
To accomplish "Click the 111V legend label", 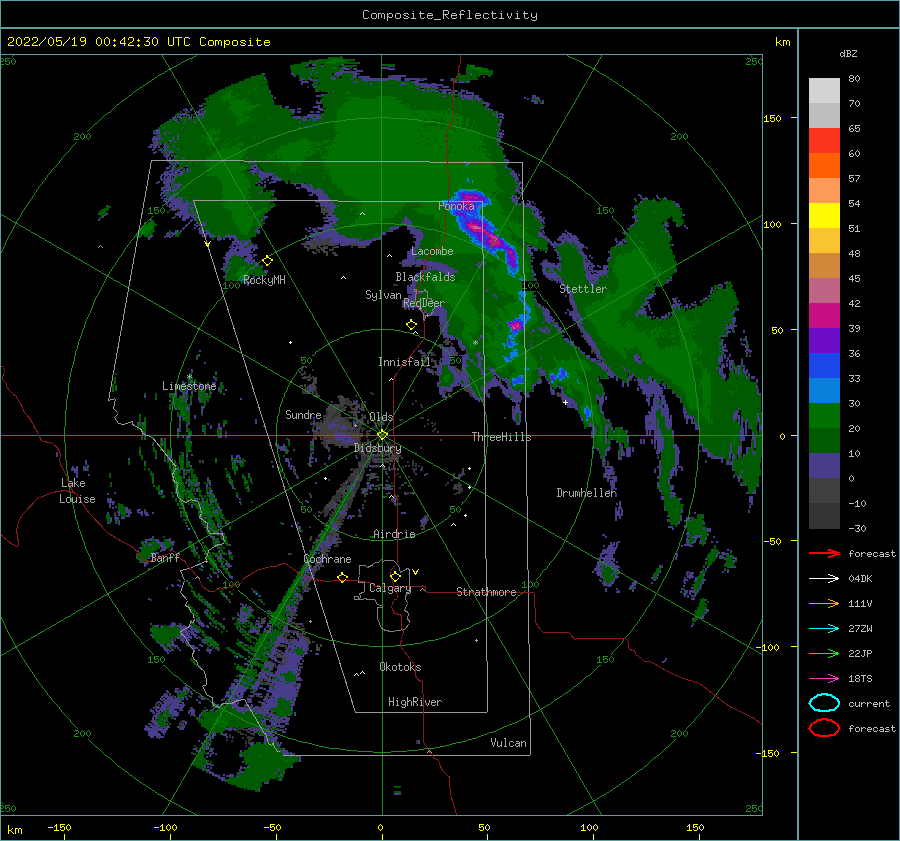I will click(x=860, y=603).
